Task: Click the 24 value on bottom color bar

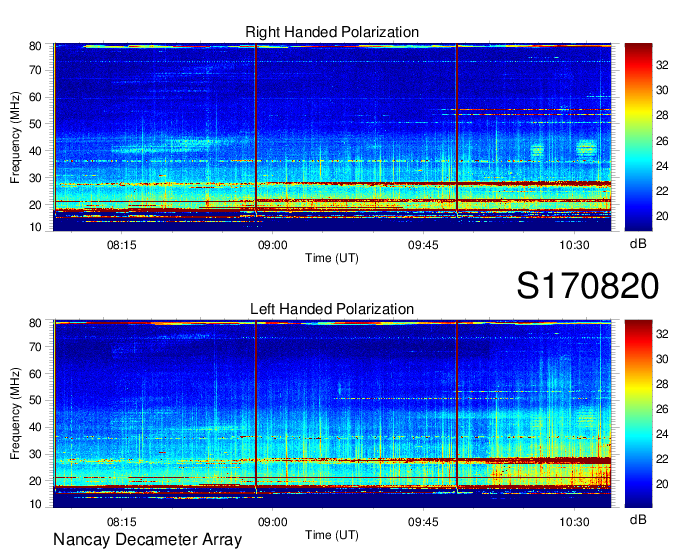Action: tap(662, 434)
